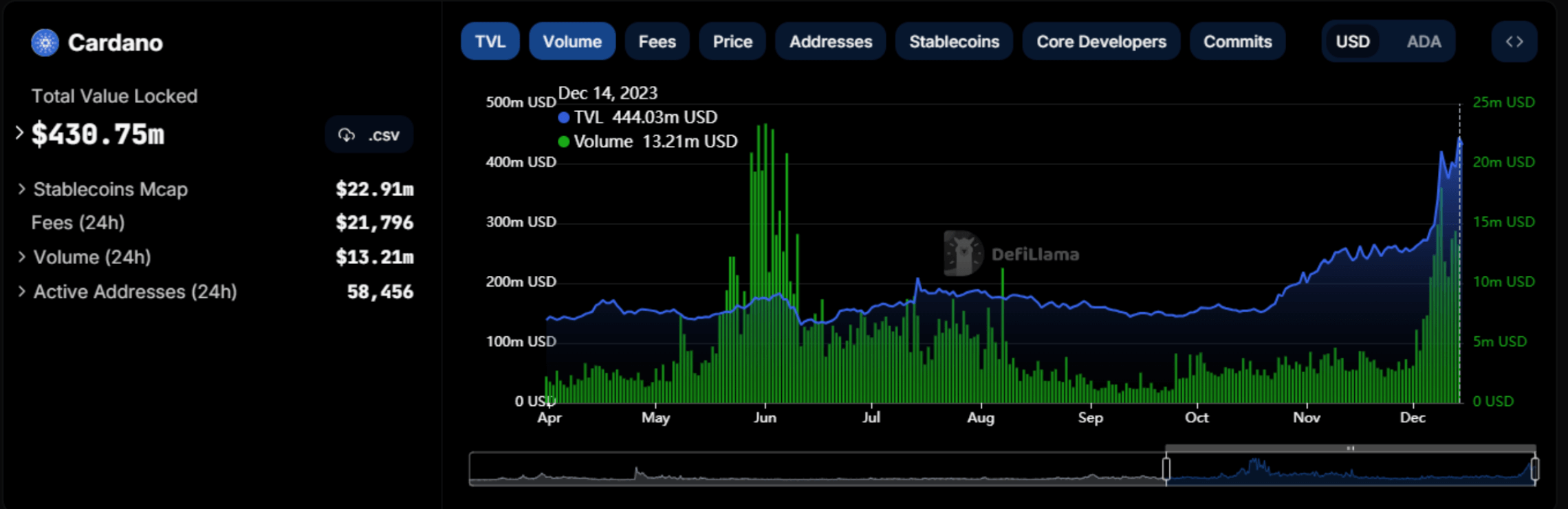This screenshot has height=509, width=1568.
Task: Click the Aug label on the x-axis
Action: coord(981,418)
